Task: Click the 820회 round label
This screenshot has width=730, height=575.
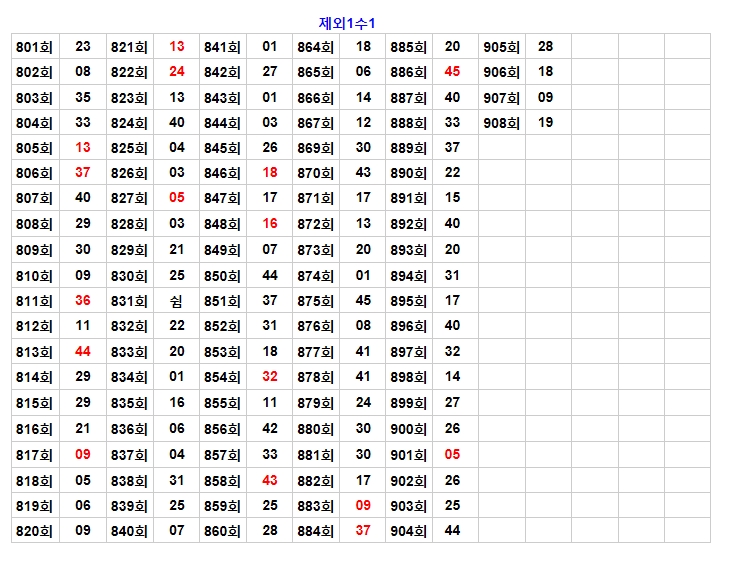Action: click(34, 531)
